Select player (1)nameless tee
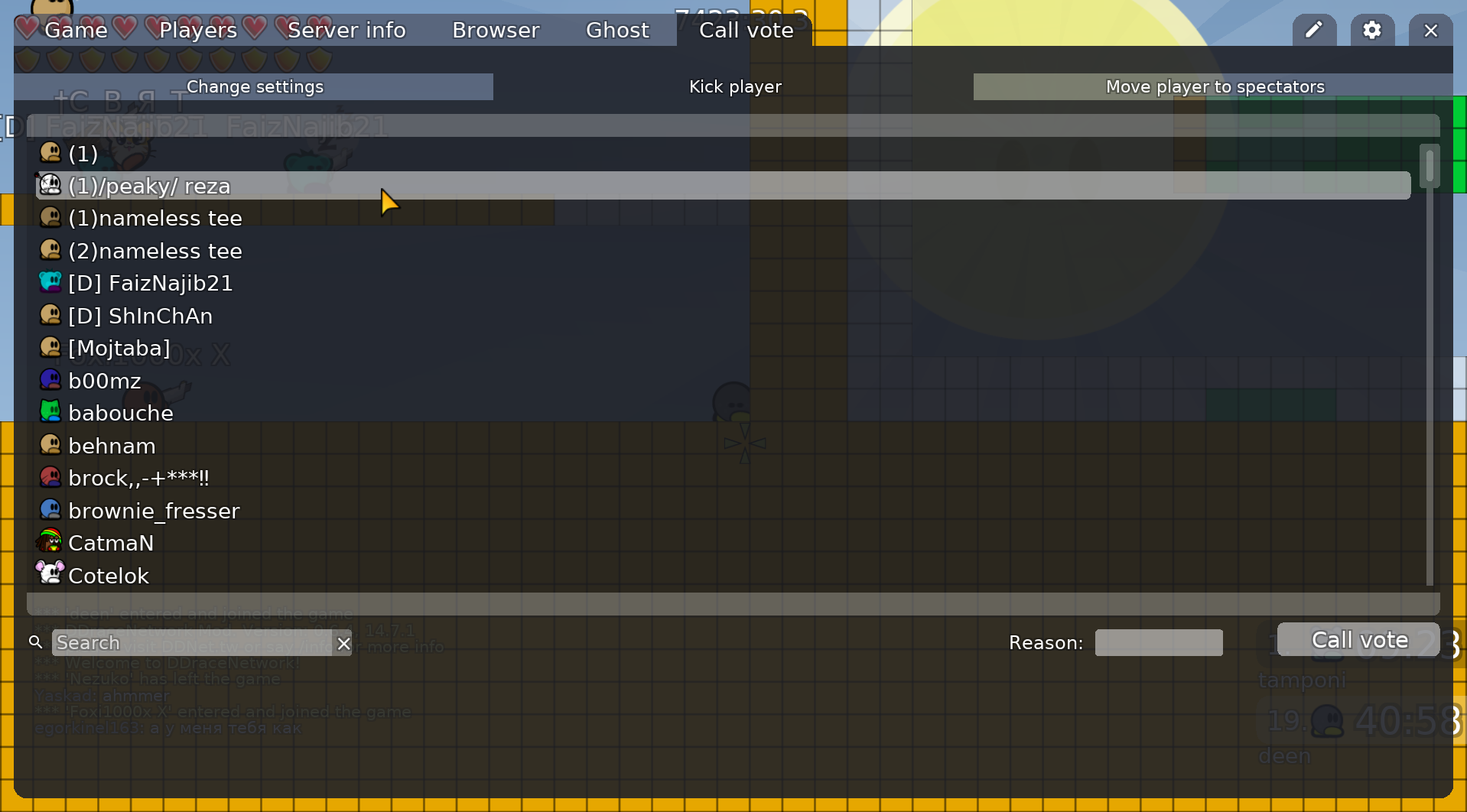The height and width of the screenshot is (812, 1467). (x=723, y=218)
